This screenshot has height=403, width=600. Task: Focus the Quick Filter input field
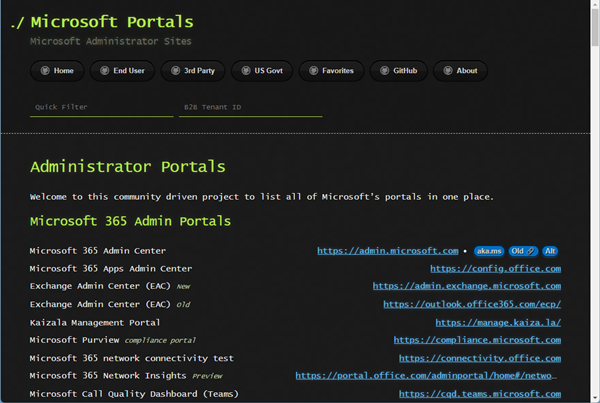[x=101, y=107]
